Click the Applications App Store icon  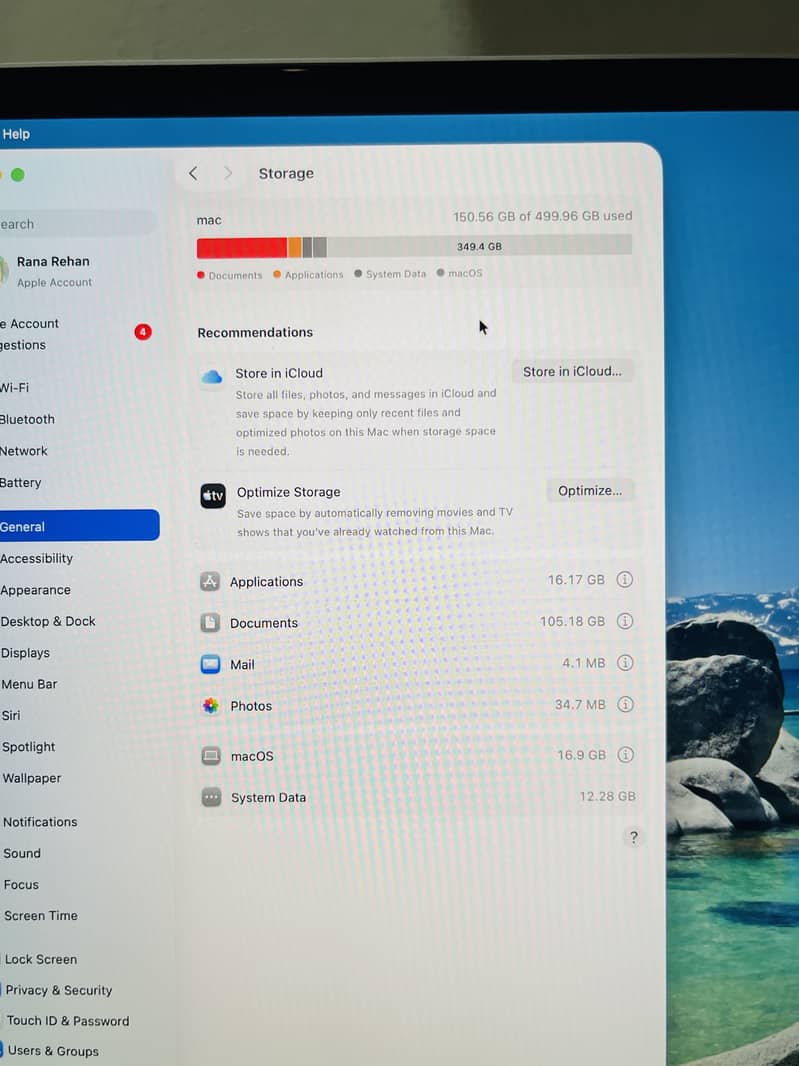209,581
